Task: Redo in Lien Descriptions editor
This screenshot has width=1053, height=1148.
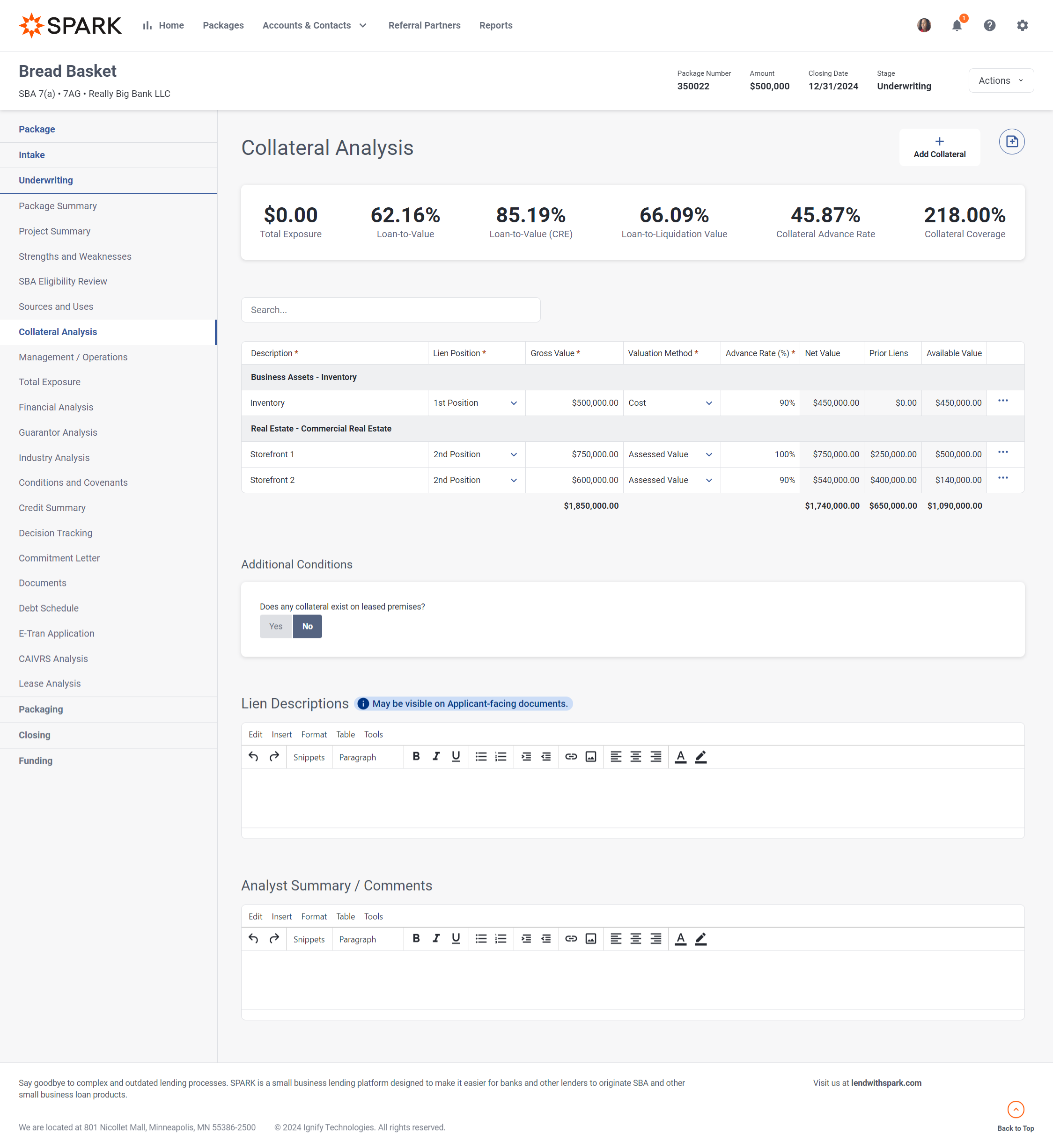Action: coord(274,757)
